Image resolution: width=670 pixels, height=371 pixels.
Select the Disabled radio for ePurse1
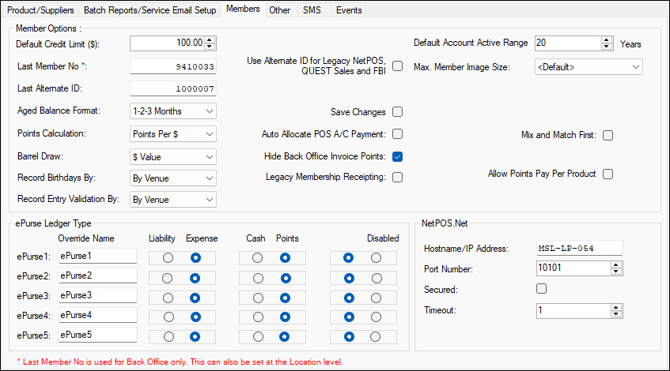[x=376, y=258]
